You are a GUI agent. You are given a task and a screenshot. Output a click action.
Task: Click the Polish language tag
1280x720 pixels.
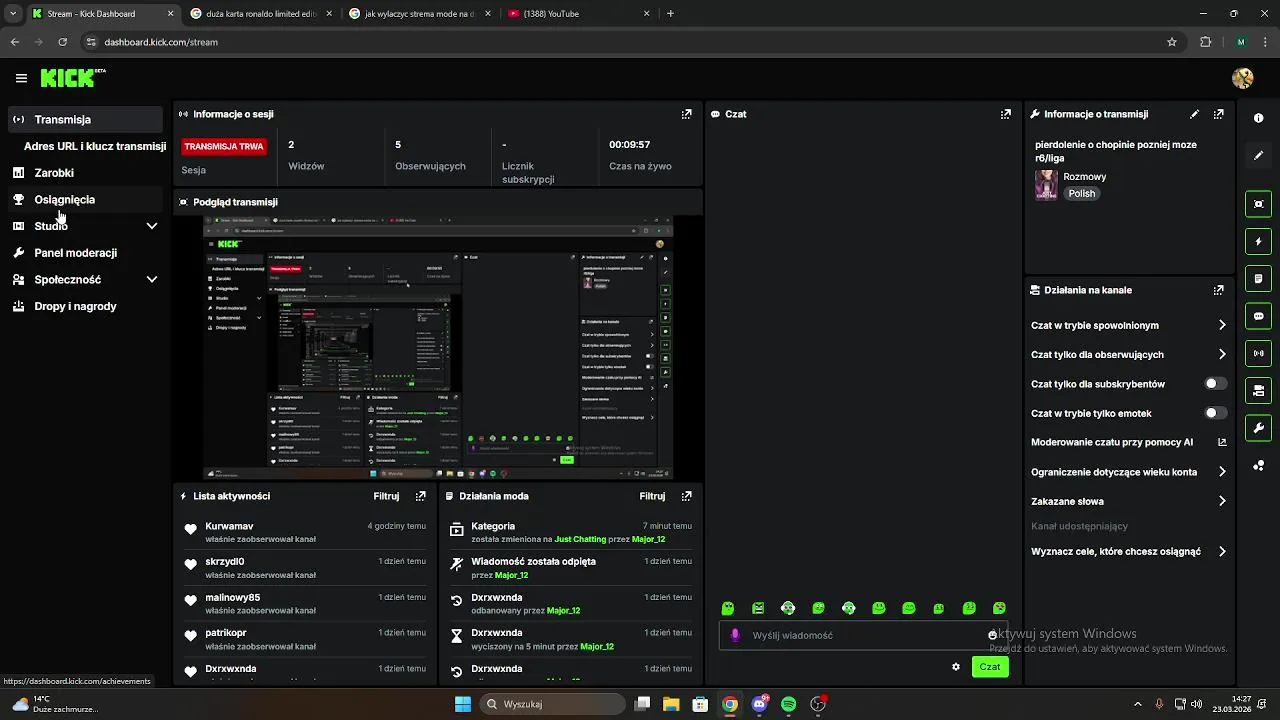tap(1081, 194)
